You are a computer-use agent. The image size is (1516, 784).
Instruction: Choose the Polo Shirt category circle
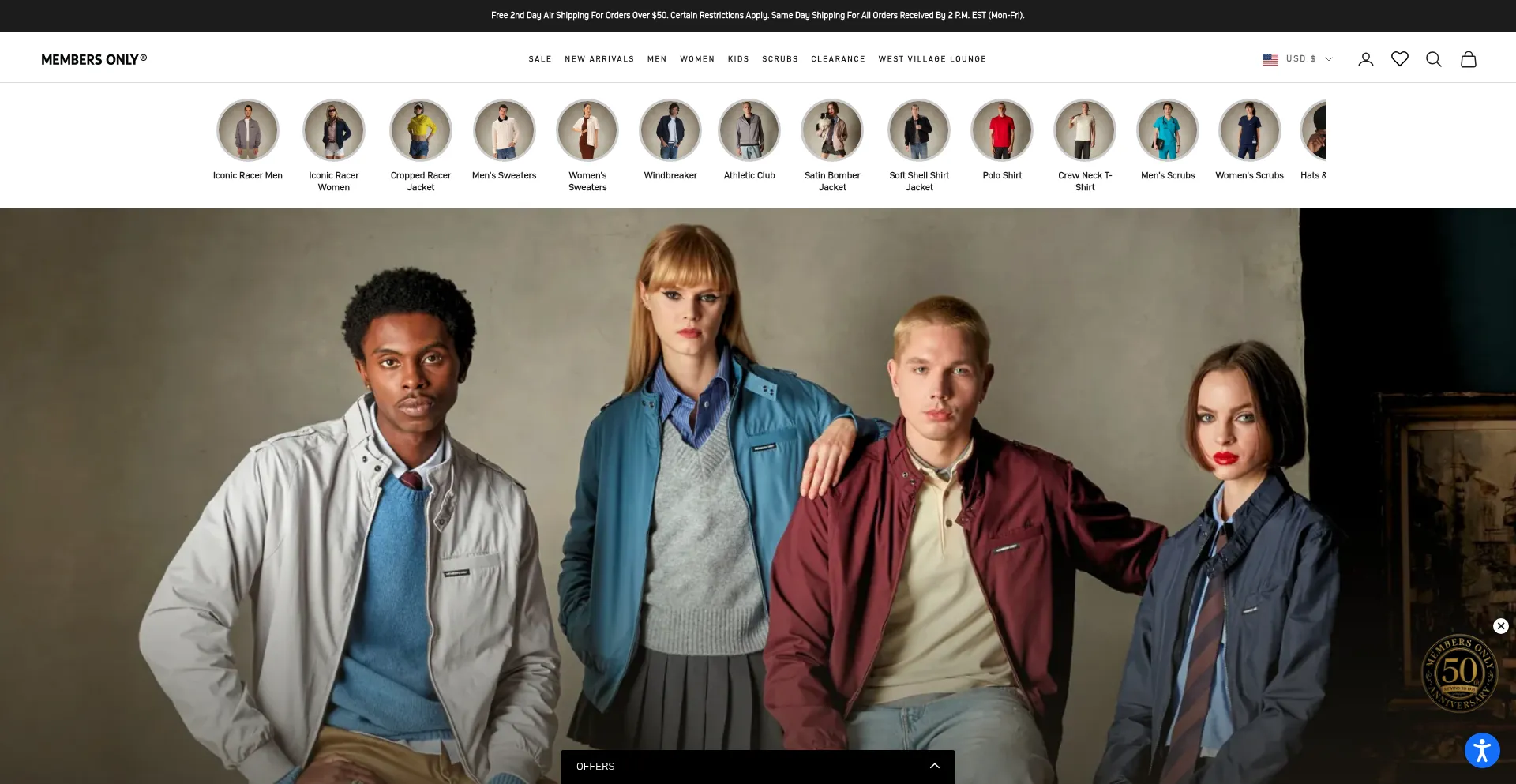click(1002, 130)
